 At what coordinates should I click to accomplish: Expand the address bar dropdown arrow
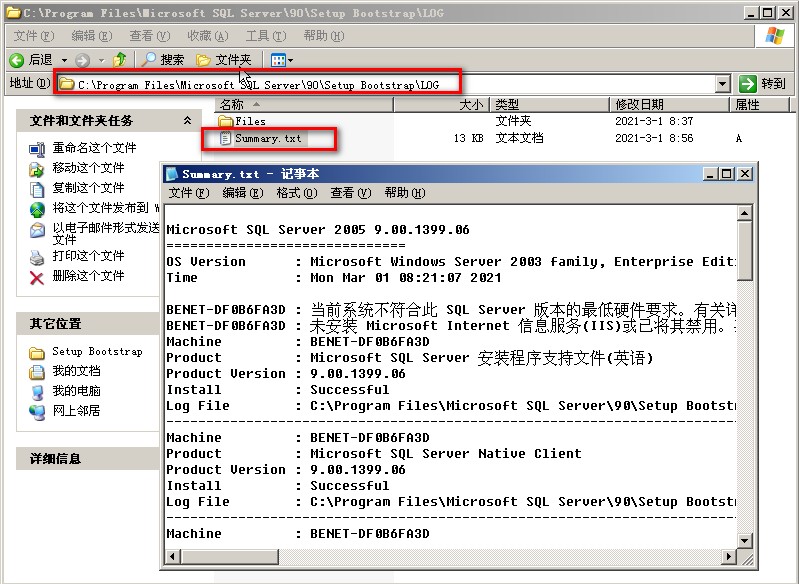723,84
